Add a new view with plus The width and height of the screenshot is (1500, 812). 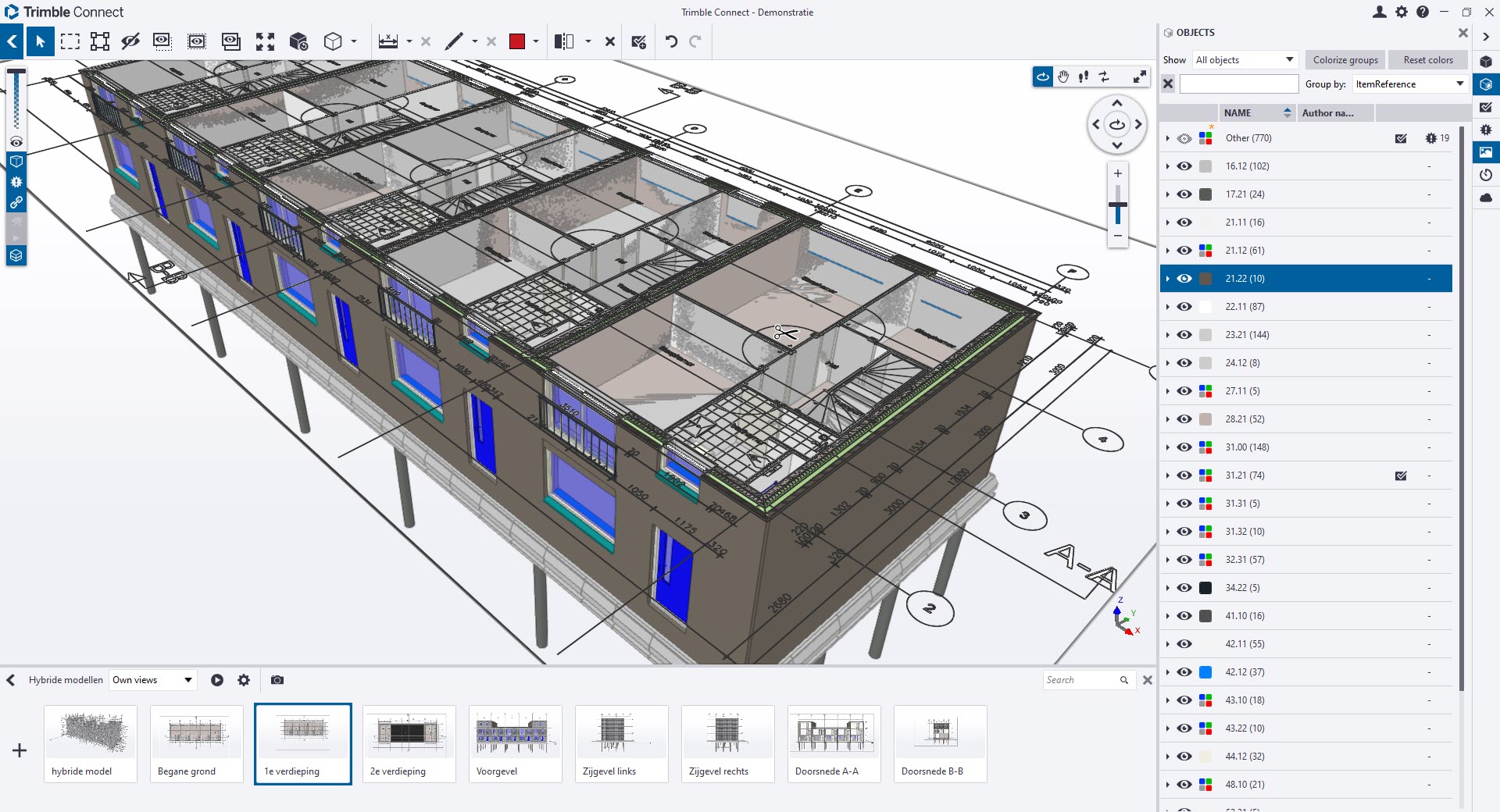pos(20,750)
